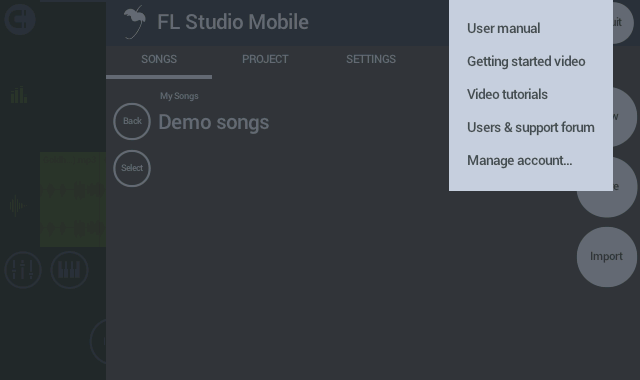Open the User manual menu entry
640x380 pixels.
(504, 28)
